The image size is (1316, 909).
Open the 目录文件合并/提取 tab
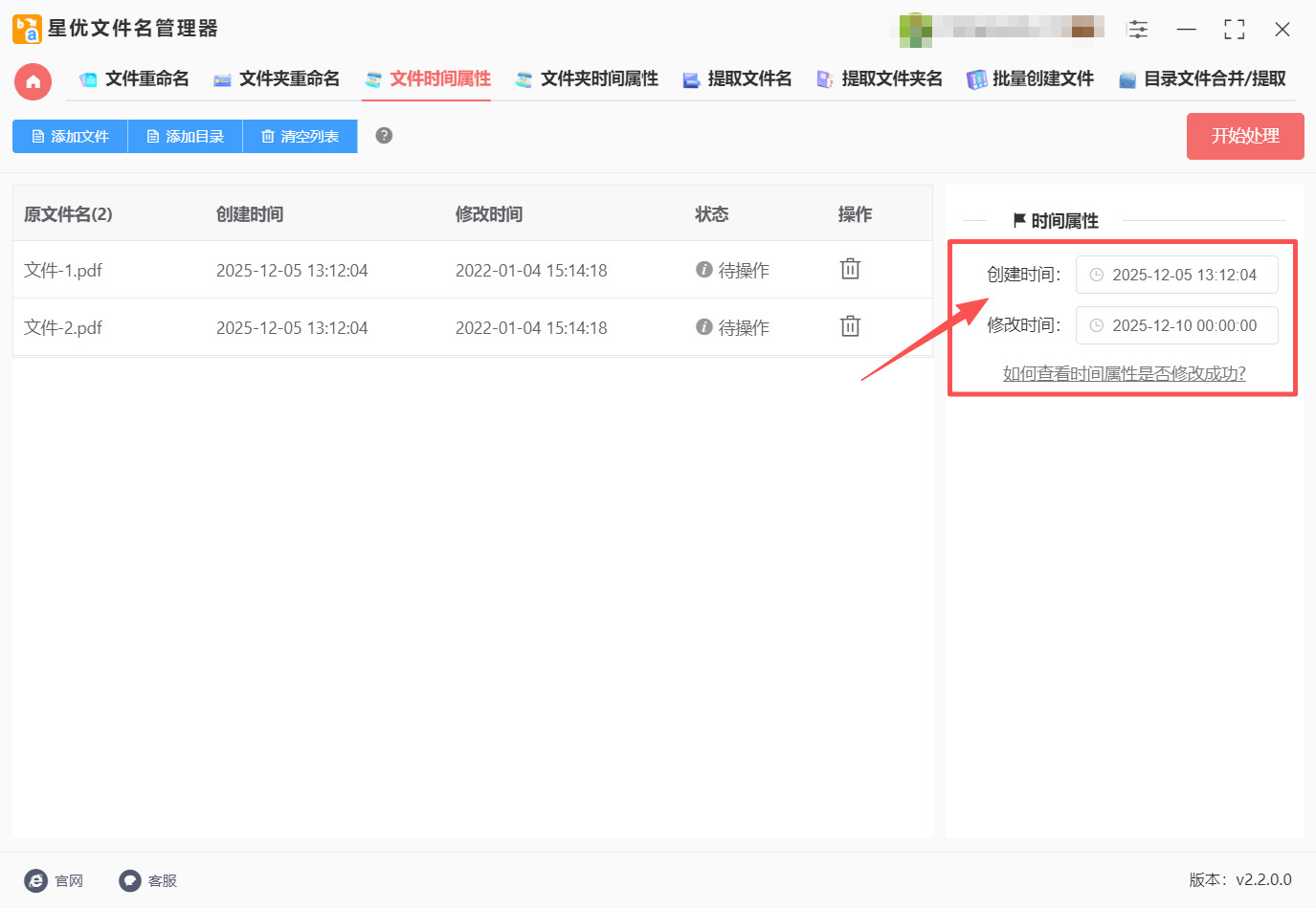(1203, 79)
